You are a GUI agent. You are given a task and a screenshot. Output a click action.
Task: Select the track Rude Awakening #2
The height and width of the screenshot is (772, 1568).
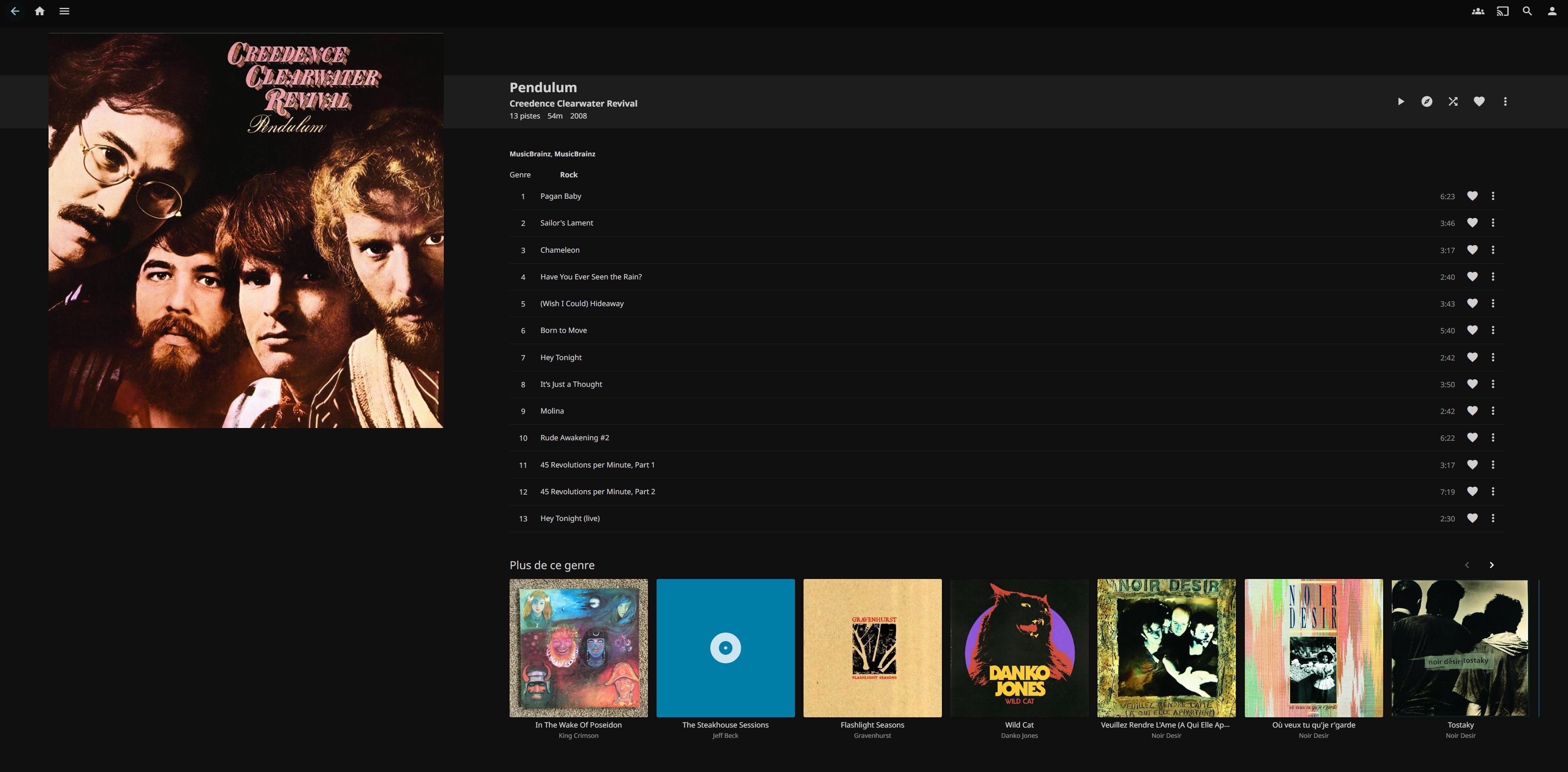tap(1007, 437)
